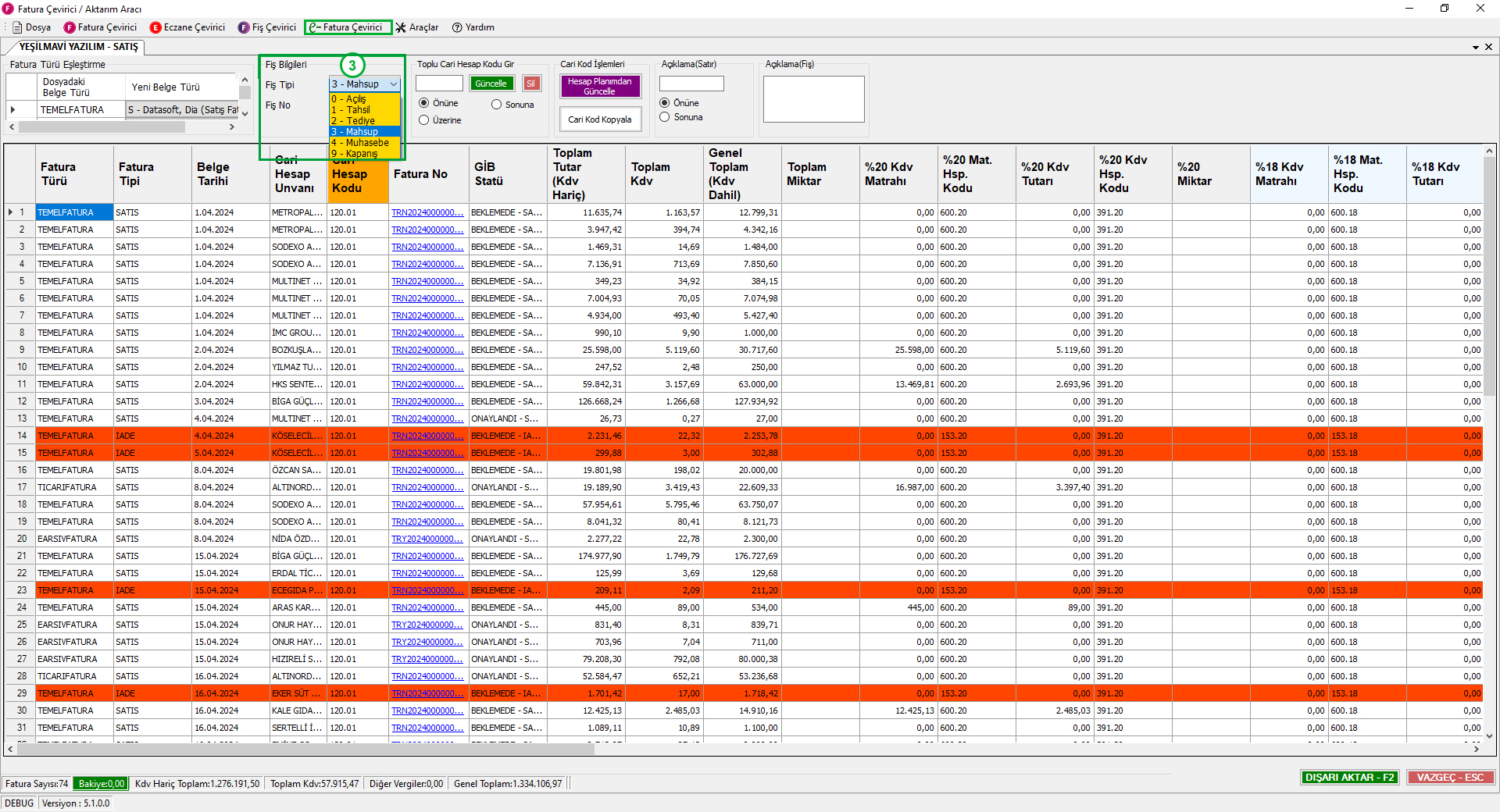Choose 9 - Kapanış from Fiş Tipi list

(365, 154)
